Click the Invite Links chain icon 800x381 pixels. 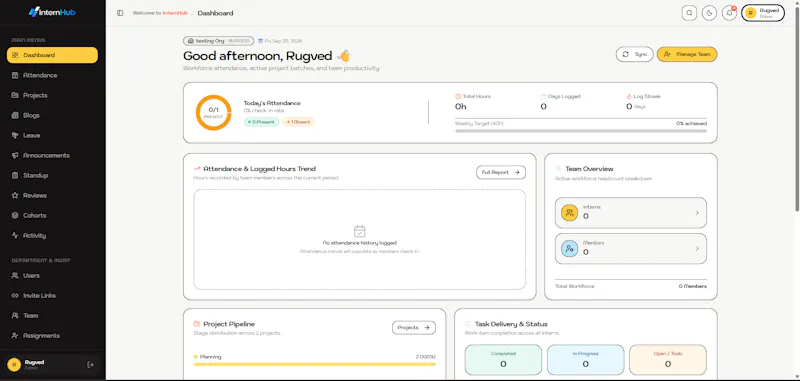click(15, 295)
